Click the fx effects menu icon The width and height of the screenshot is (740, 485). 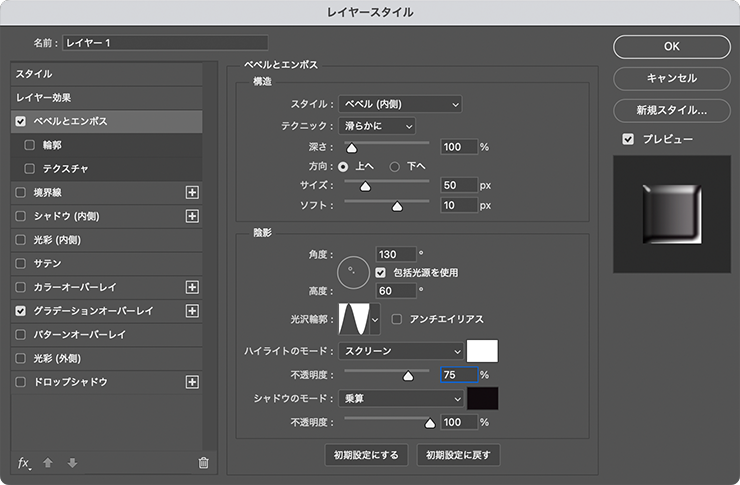[x=25, y=462]
